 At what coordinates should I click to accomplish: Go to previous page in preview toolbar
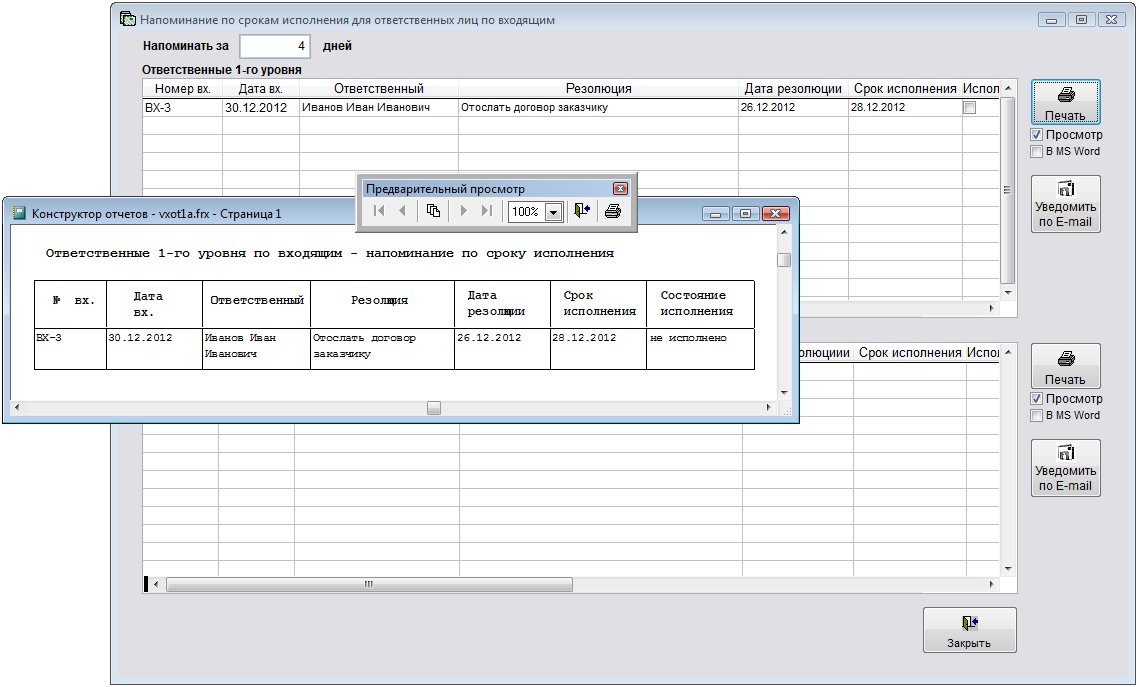(x=402, y=211)
